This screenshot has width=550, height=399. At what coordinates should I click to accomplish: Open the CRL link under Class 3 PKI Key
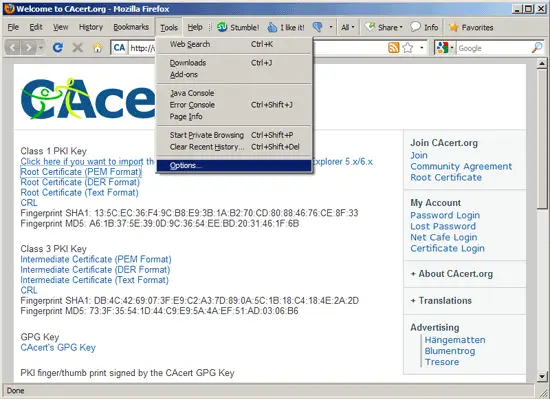point(29,290)
